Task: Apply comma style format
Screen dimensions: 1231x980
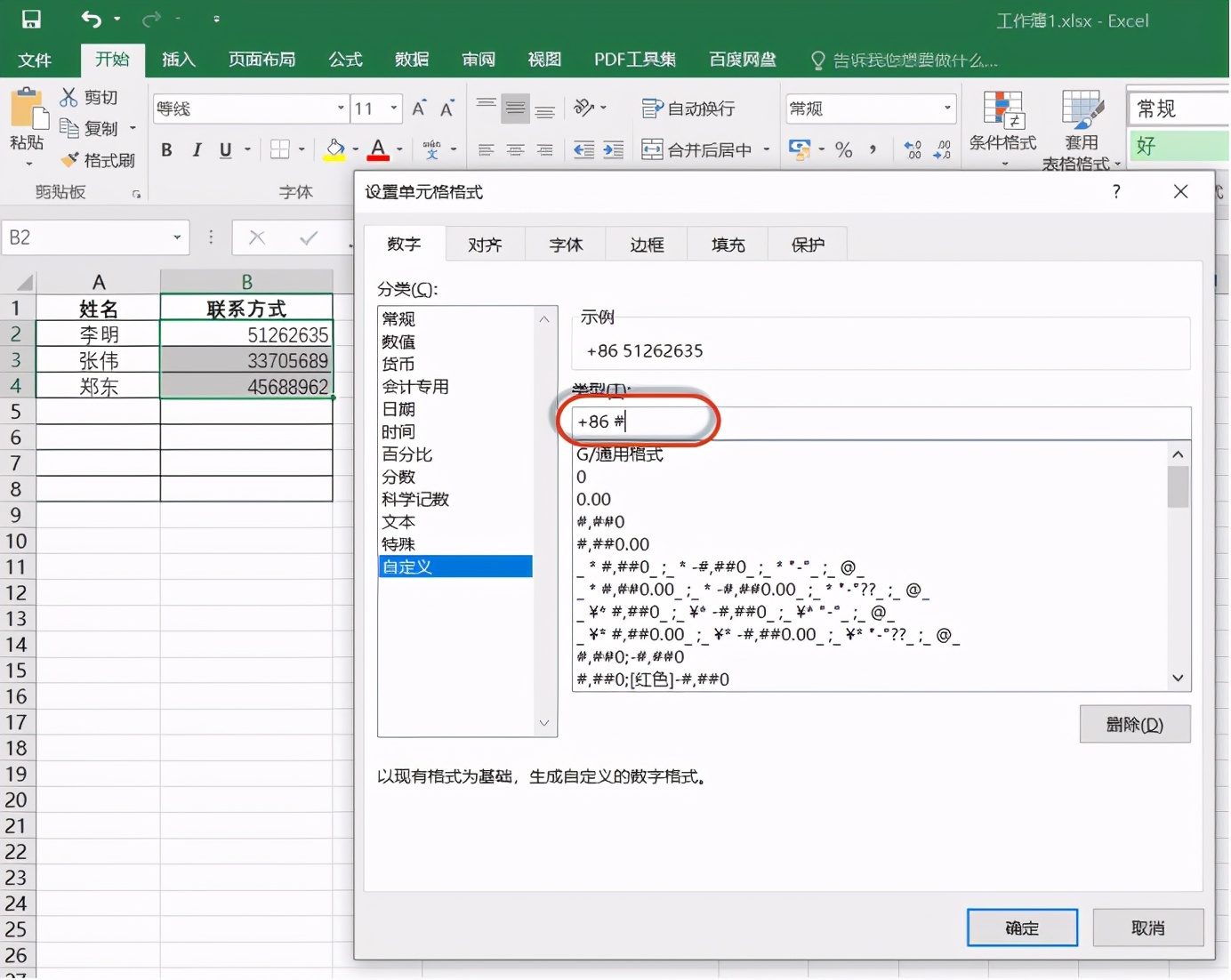Action: [873, 150]
